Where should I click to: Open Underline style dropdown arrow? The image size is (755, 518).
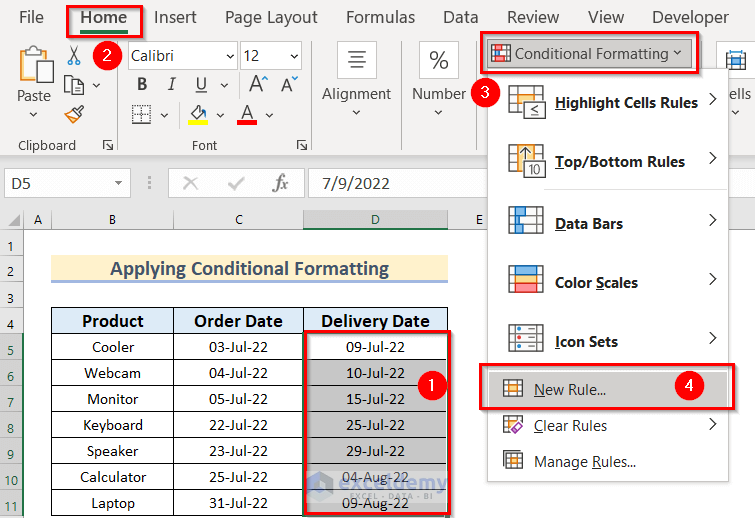tap(224, 85)
